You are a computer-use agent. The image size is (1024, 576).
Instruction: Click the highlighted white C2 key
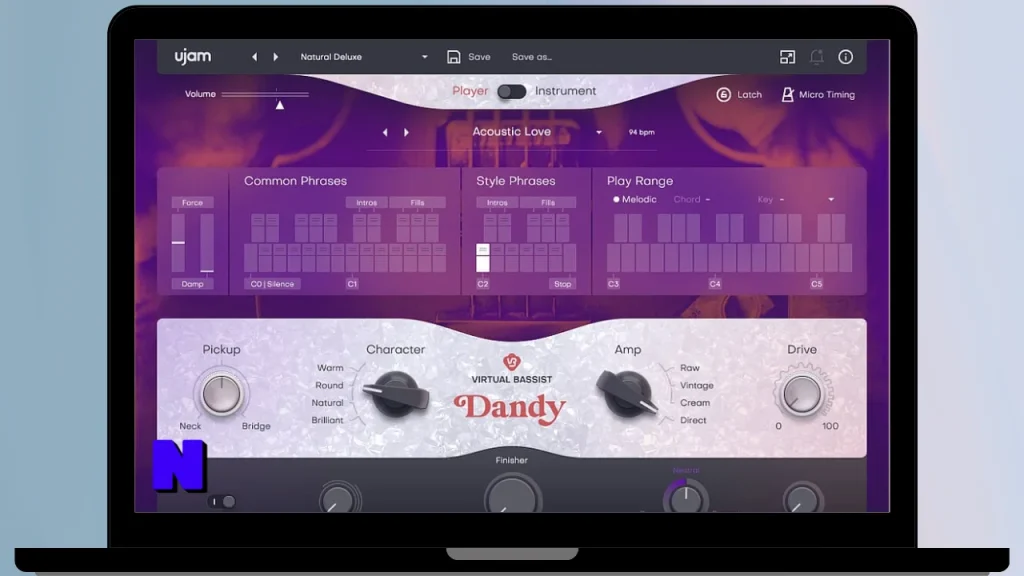tap(483, 258)
